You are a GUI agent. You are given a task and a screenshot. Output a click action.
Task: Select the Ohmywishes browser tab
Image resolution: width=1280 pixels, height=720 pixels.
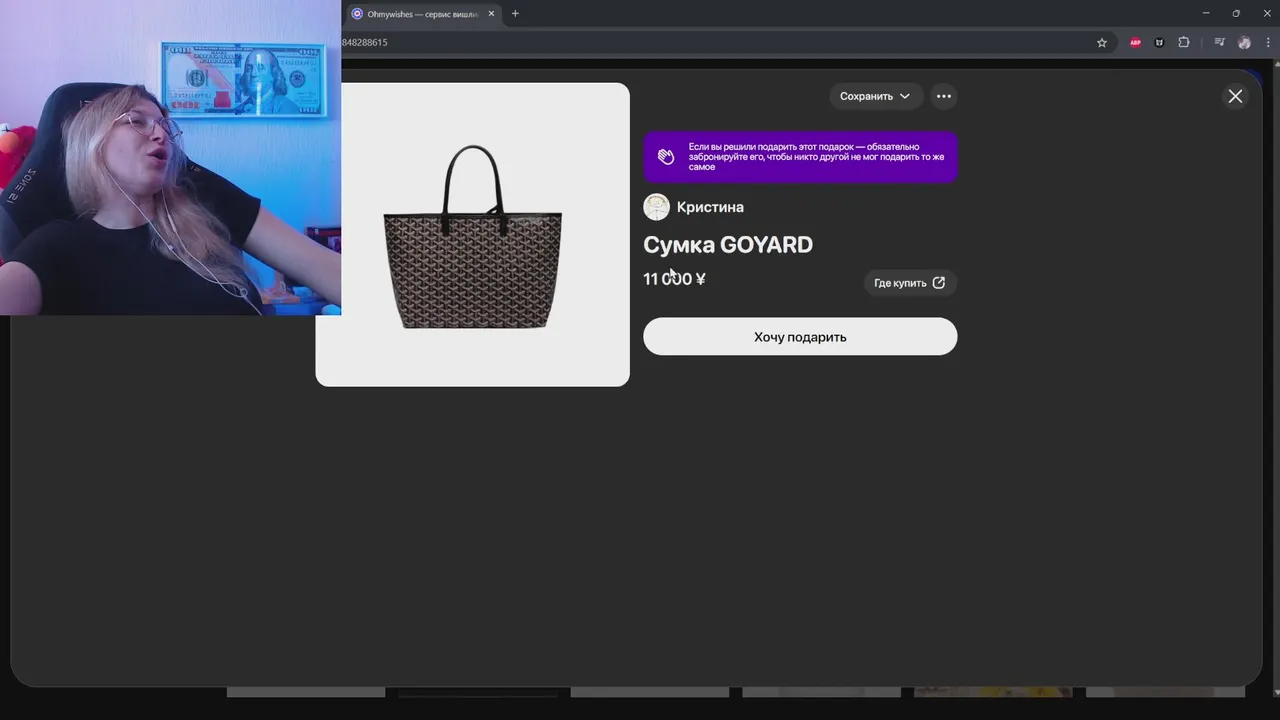point(423,14)
